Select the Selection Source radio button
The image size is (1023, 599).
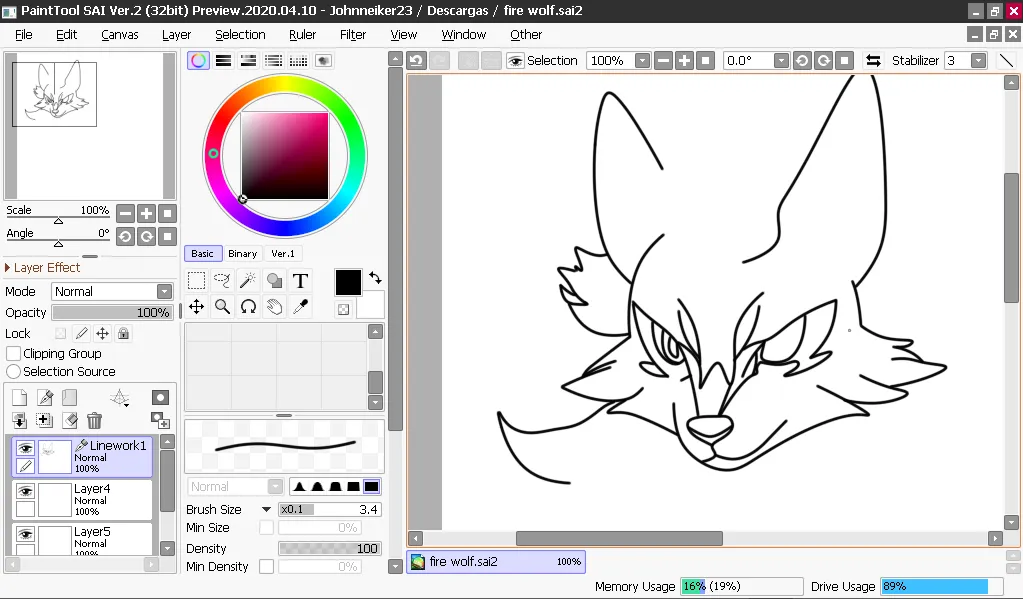coord(13,371)
